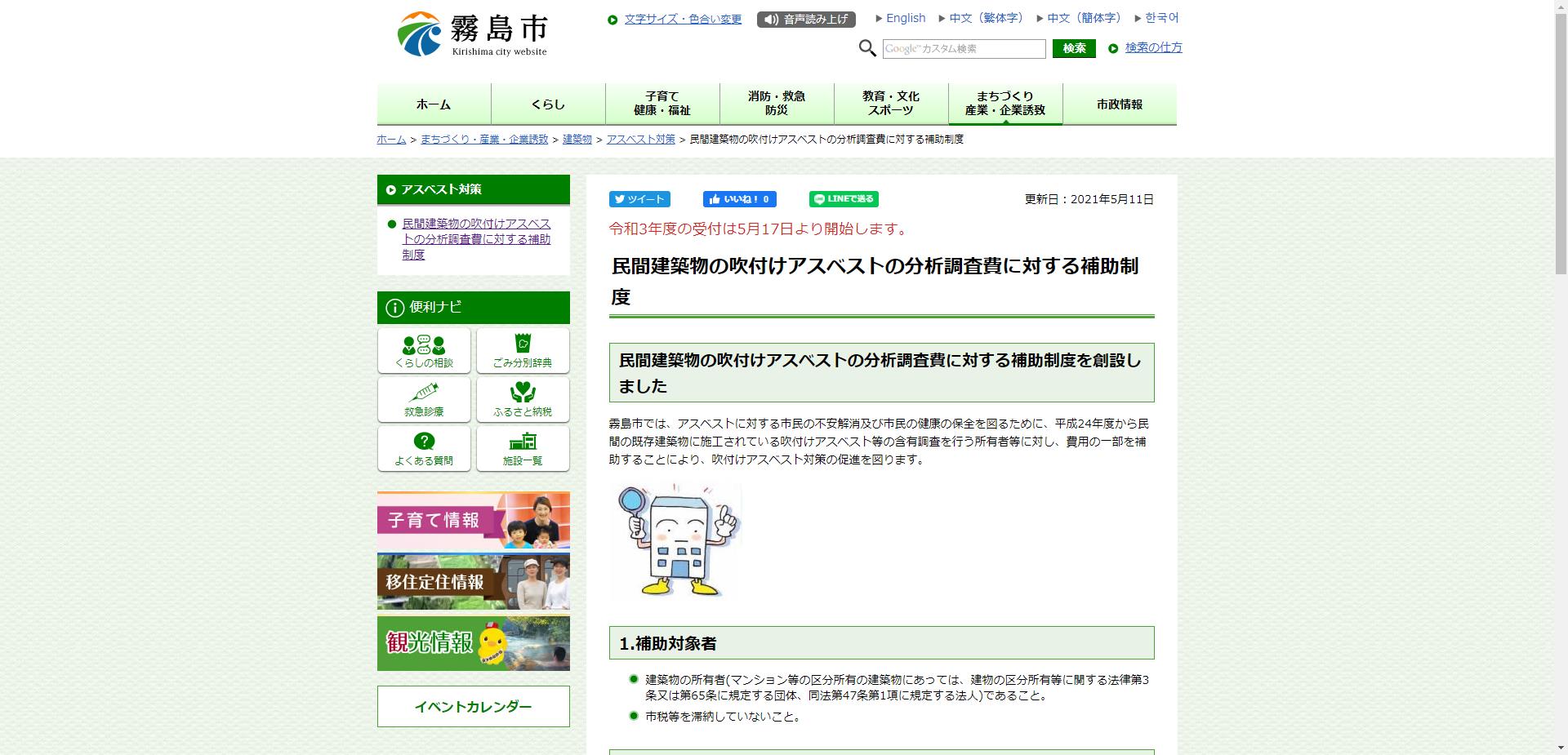The width and height of the screenshot is (1568, 755).
Task: Click the ツイート Twitter share button
Action: tap(640, 199)
